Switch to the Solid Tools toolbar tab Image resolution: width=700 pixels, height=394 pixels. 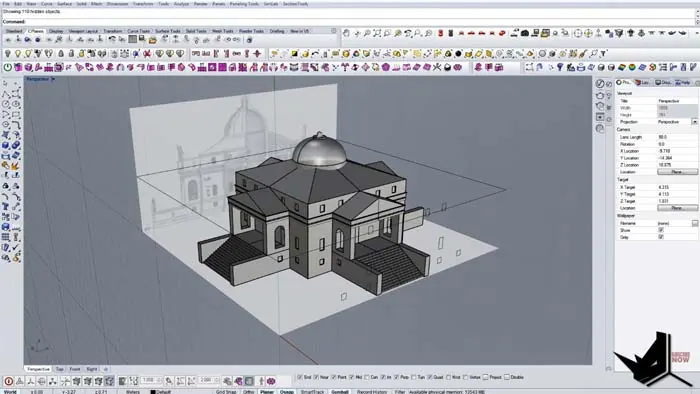click(196, 31)
